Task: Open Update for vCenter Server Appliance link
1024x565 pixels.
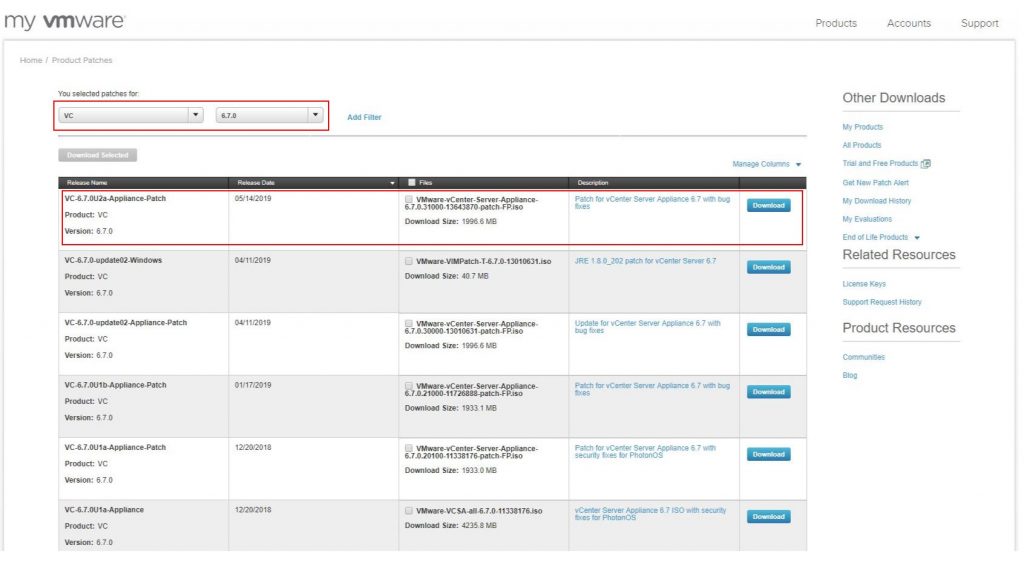Action: 647,327
